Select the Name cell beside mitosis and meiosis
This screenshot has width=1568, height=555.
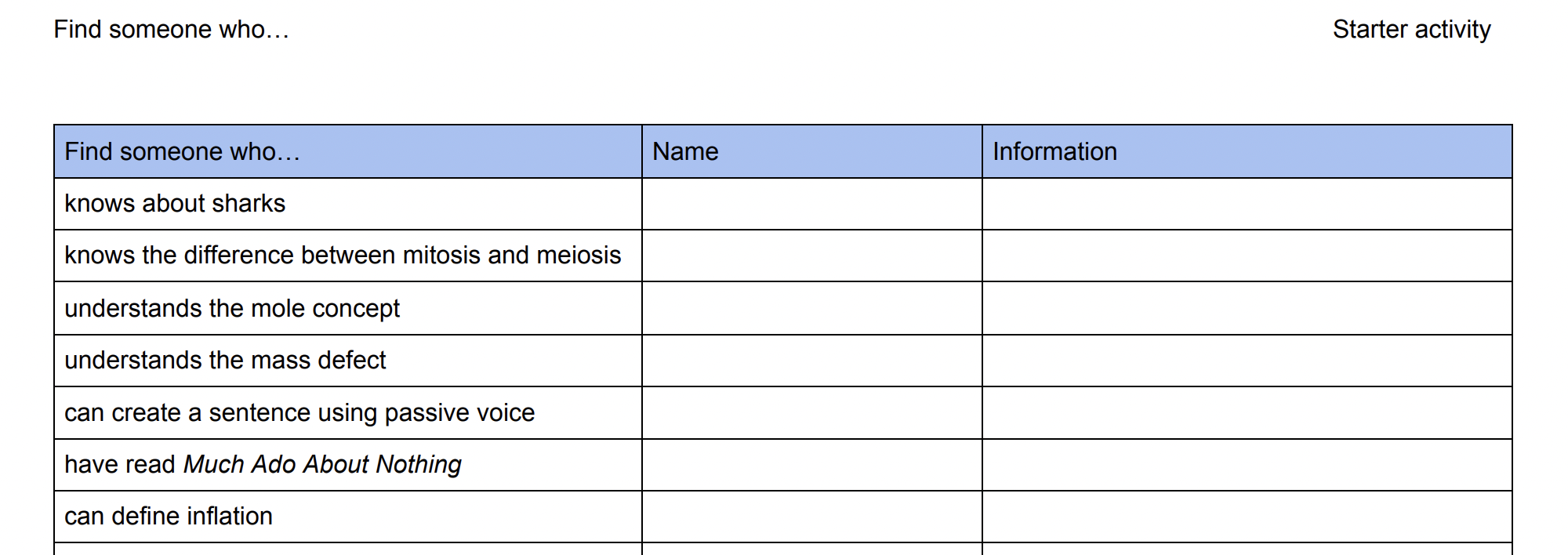click(x=811, y=256)
